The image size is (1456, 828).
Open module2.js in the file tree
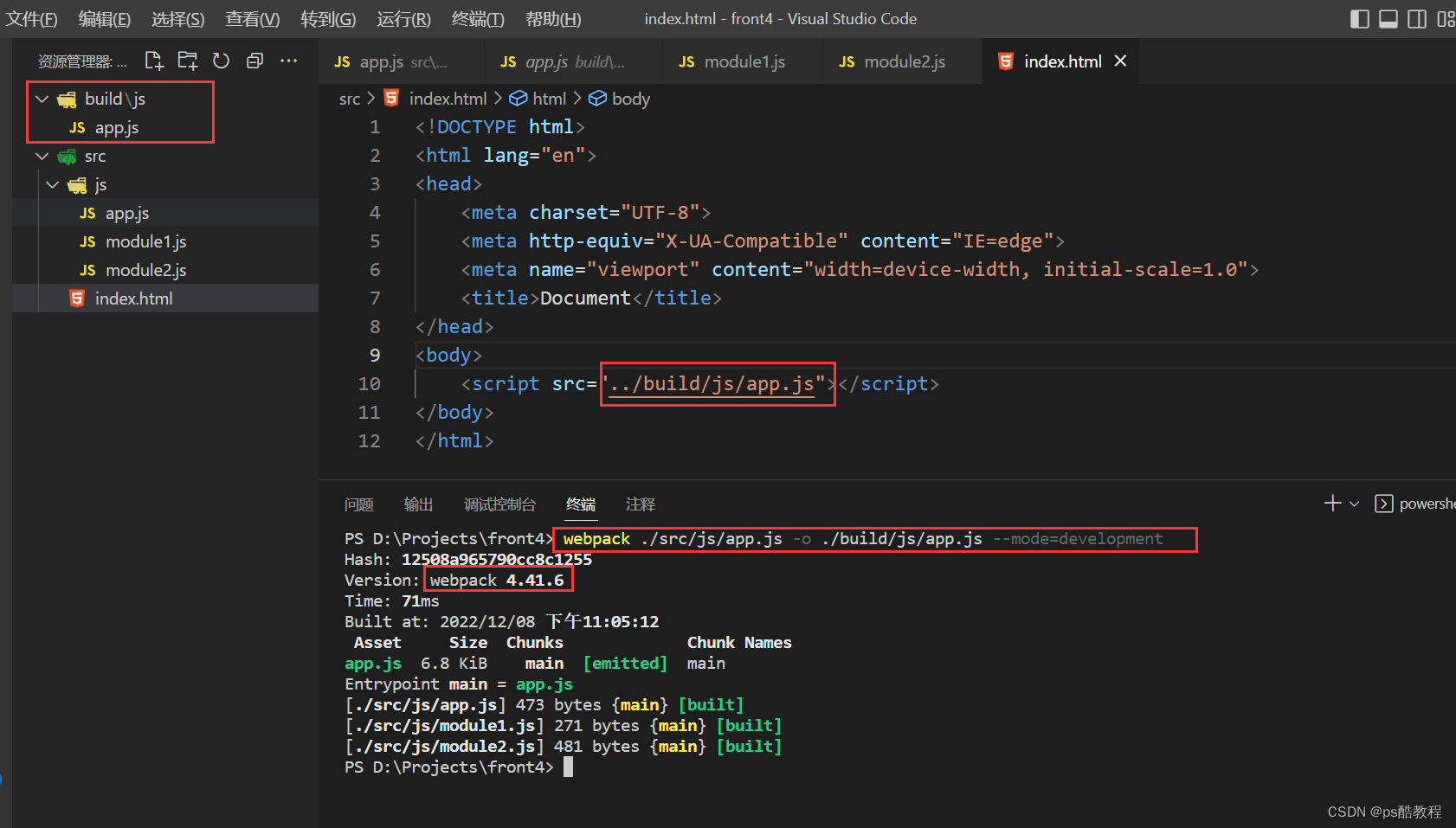[145, 270]
